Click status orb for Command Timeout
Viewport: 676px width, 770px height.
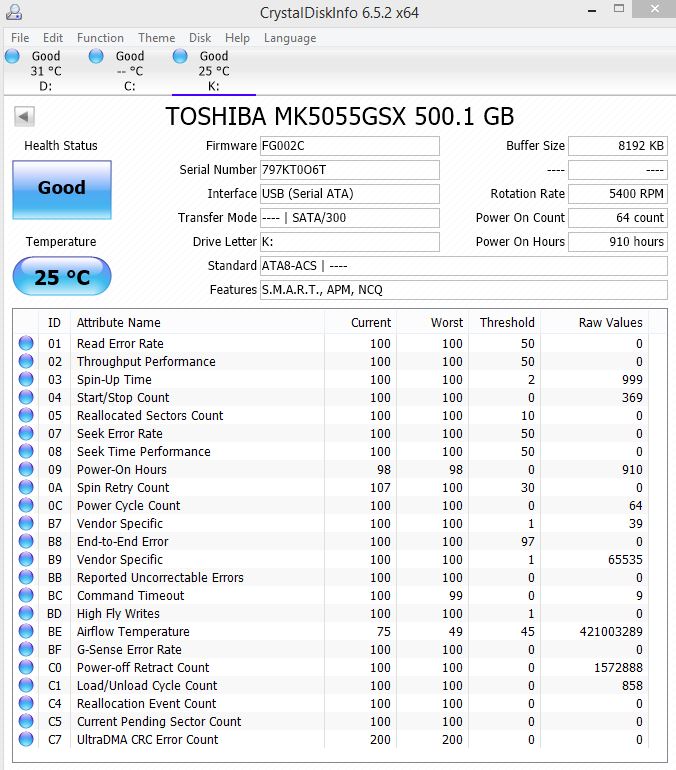click(26, 595)
